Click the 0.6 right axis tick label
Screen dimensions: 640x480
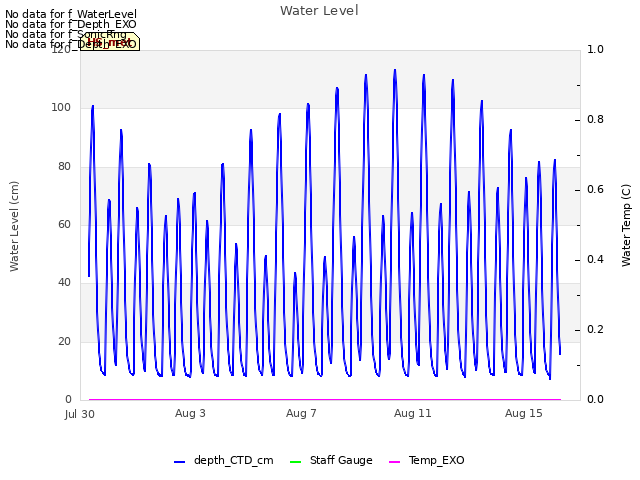click(x=595, y=189)
